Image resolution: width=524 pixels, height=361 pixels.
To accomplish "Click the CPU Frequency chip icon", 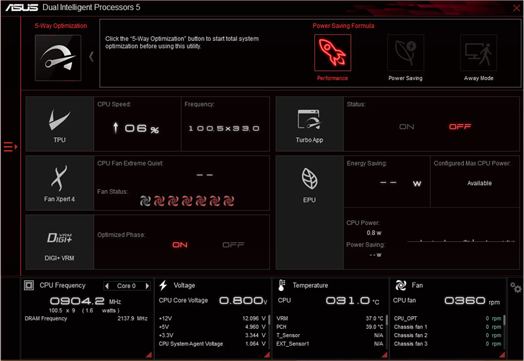I will [x=29, y=285].
